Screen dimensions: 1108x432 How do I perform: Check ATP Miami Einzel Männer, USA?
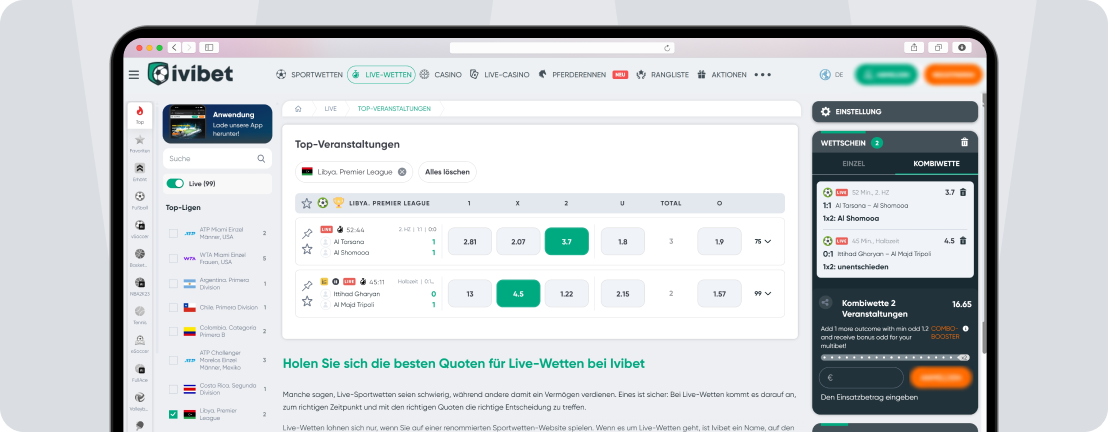coord(173,233)
